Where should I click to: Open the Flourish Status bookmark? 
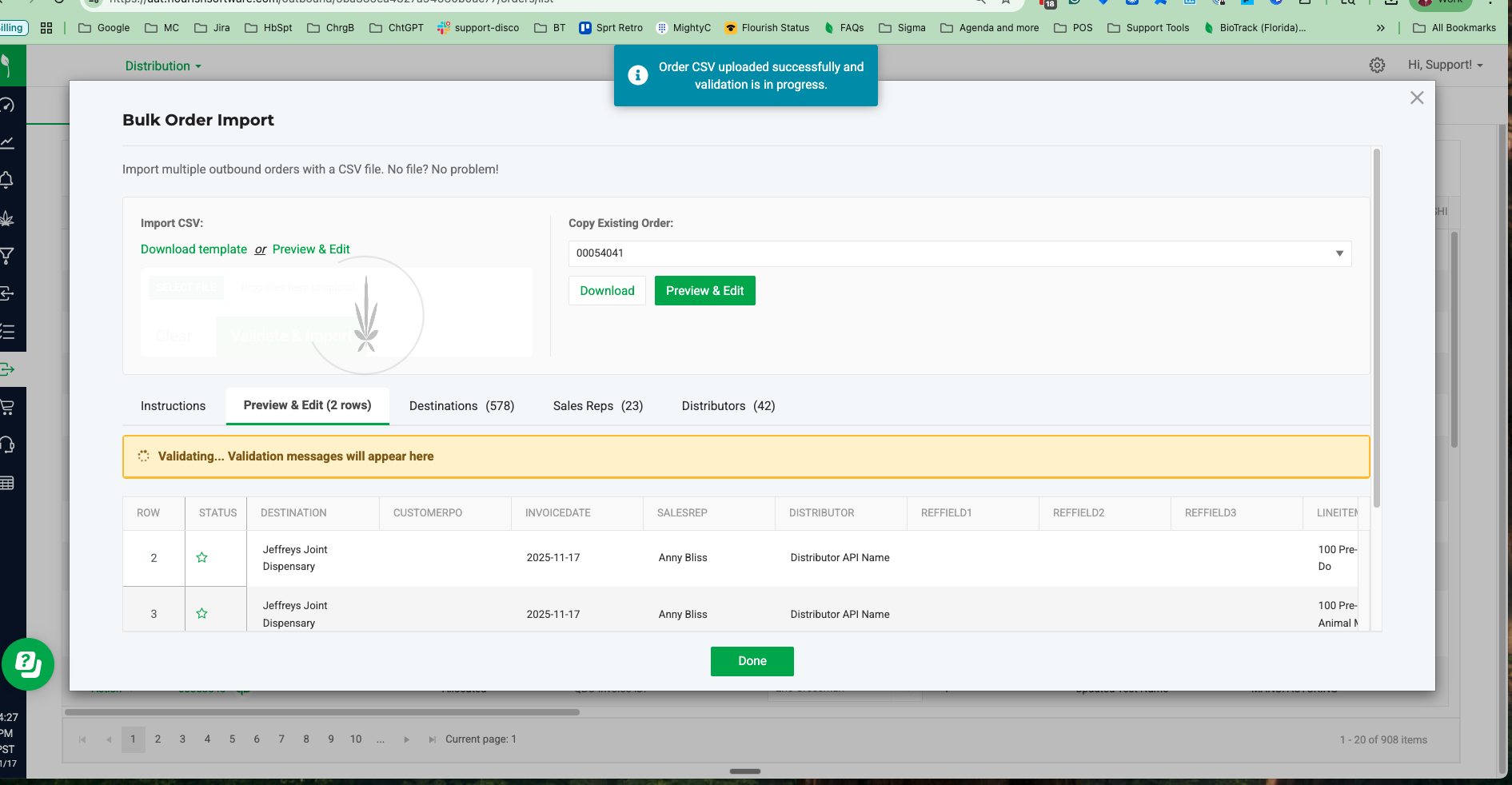767,28
